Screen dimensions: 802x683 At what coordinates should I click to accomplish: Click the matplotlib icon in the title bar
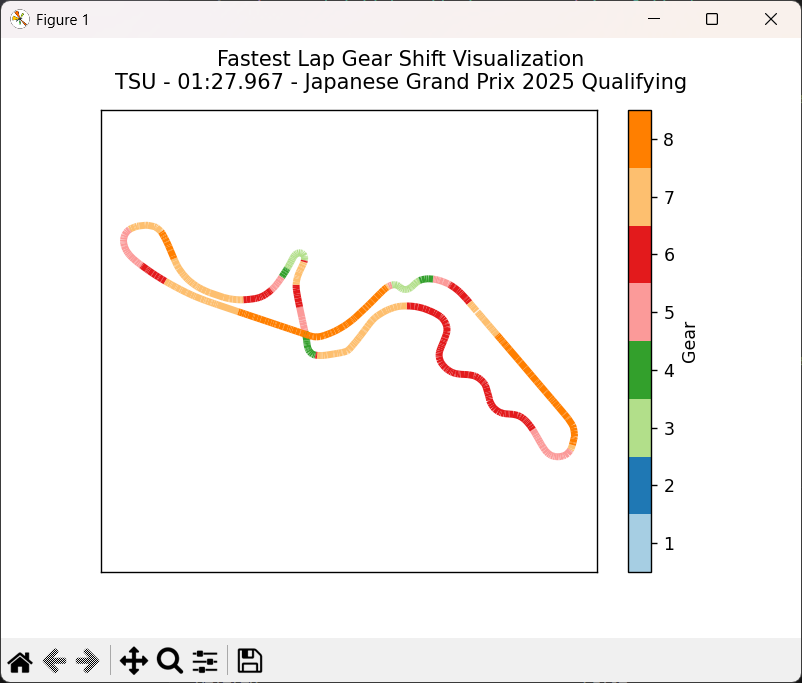pos(19,19)
